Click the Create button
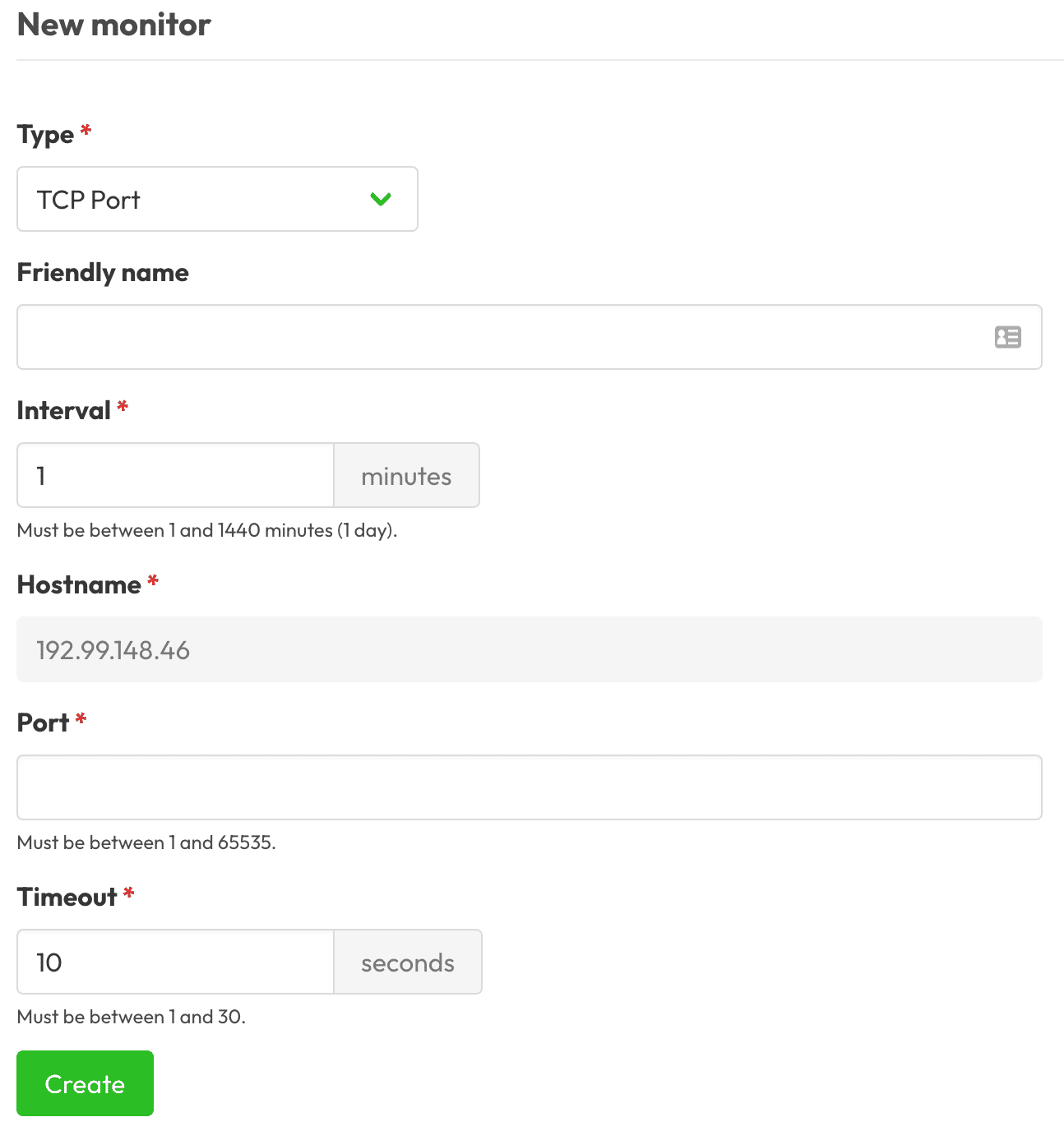 (85, 1083)
